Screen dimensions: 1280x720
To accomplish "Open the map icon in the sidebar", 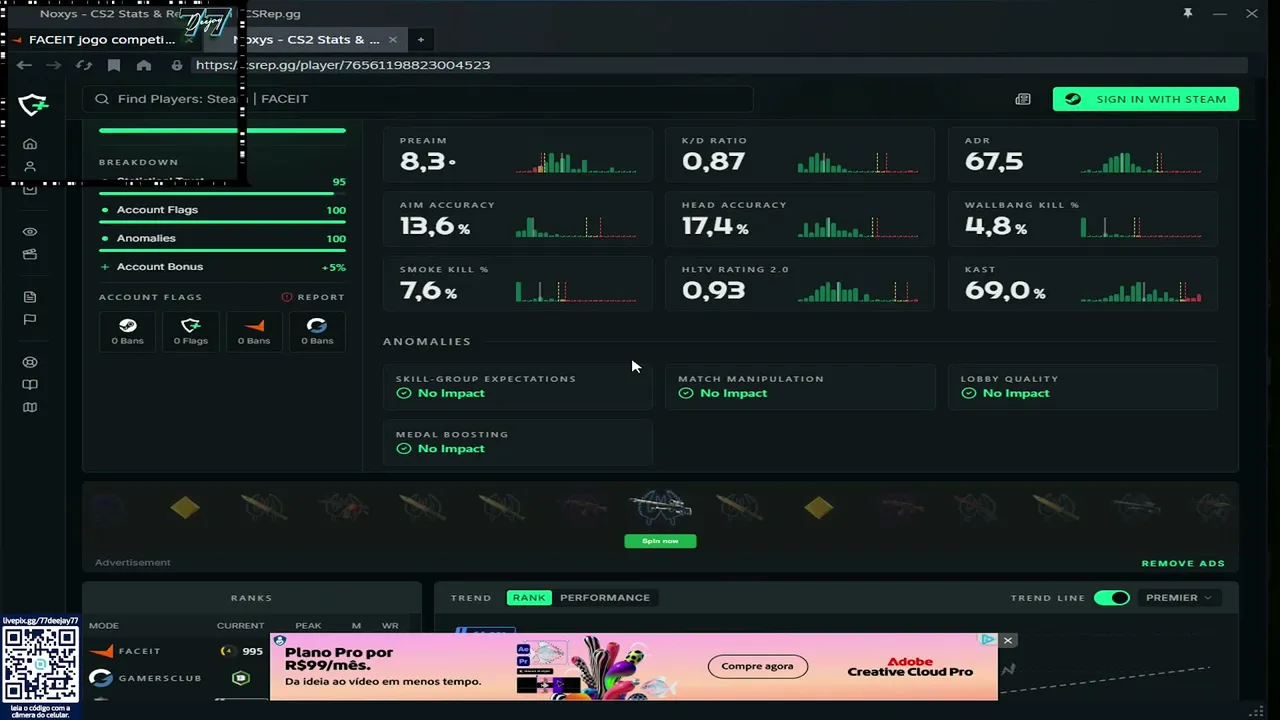I will (x=30, y=407).
